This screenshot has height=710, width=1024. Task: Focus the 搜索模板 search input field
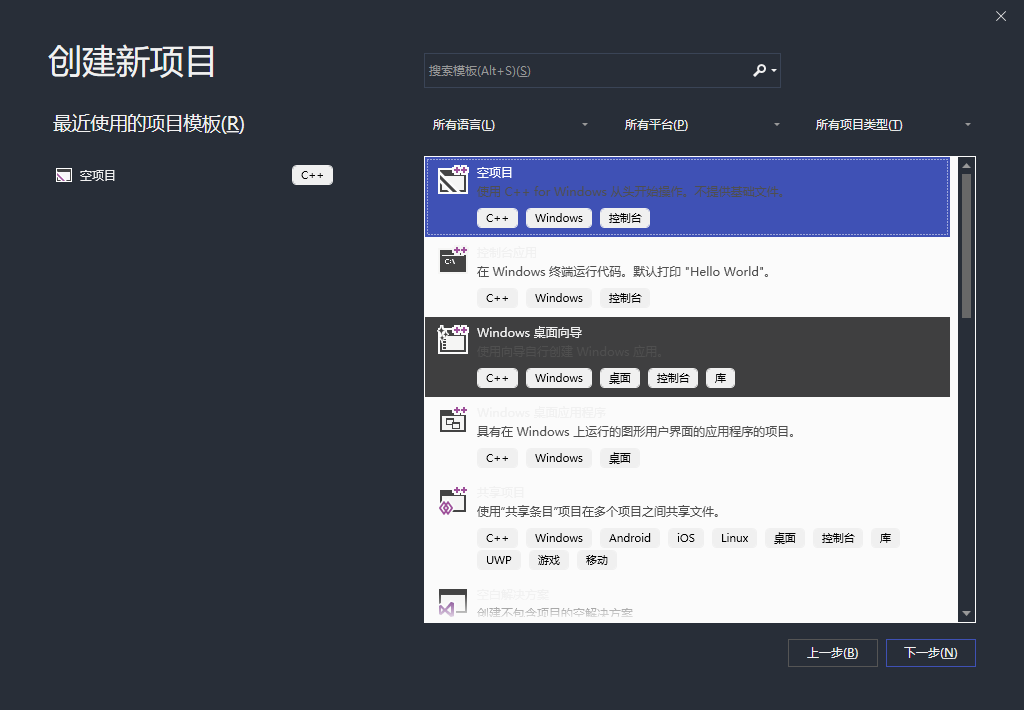585,71
